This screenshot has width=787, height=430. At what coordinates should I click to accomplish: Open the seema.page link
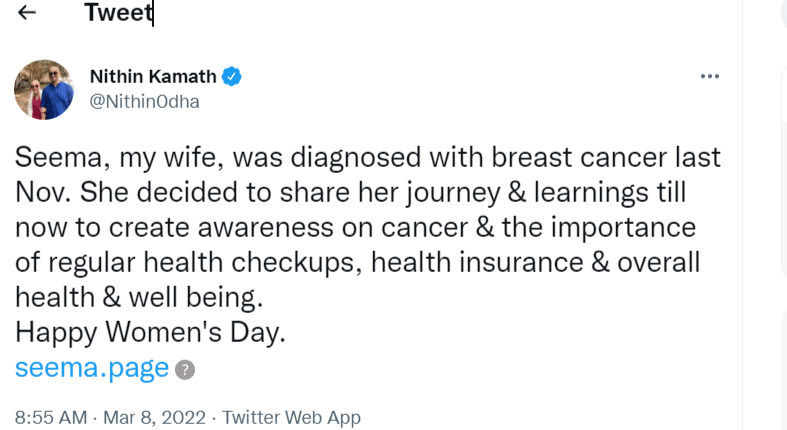[92, 368]
